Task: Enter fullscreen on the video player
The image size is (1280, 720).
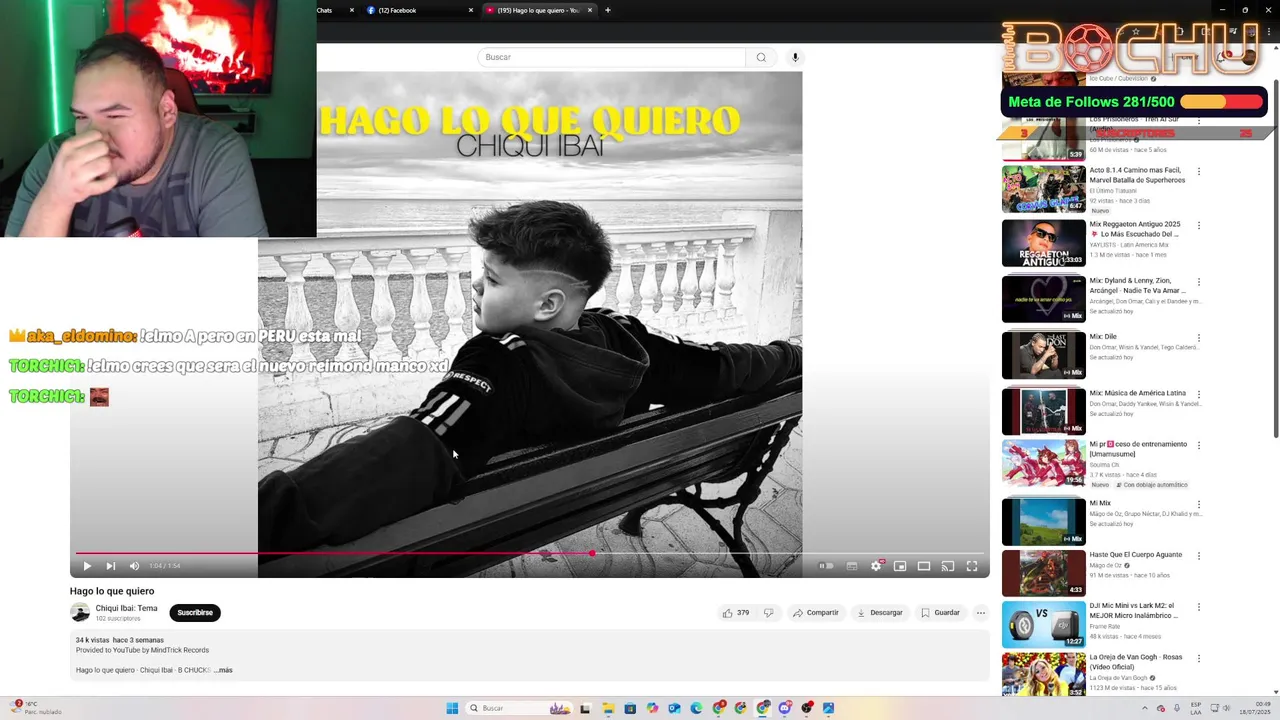Action: tap(972, 566)
